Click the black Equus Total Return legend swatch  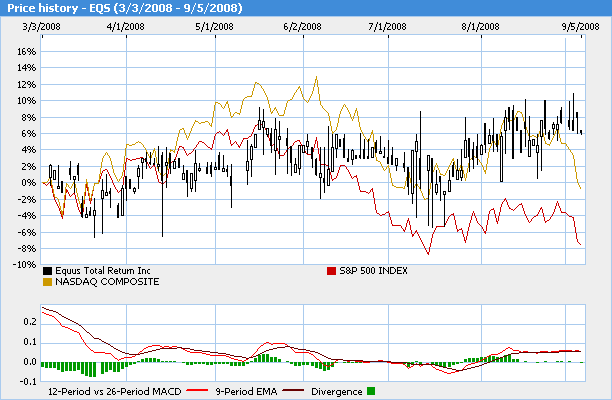click(48, 272)
